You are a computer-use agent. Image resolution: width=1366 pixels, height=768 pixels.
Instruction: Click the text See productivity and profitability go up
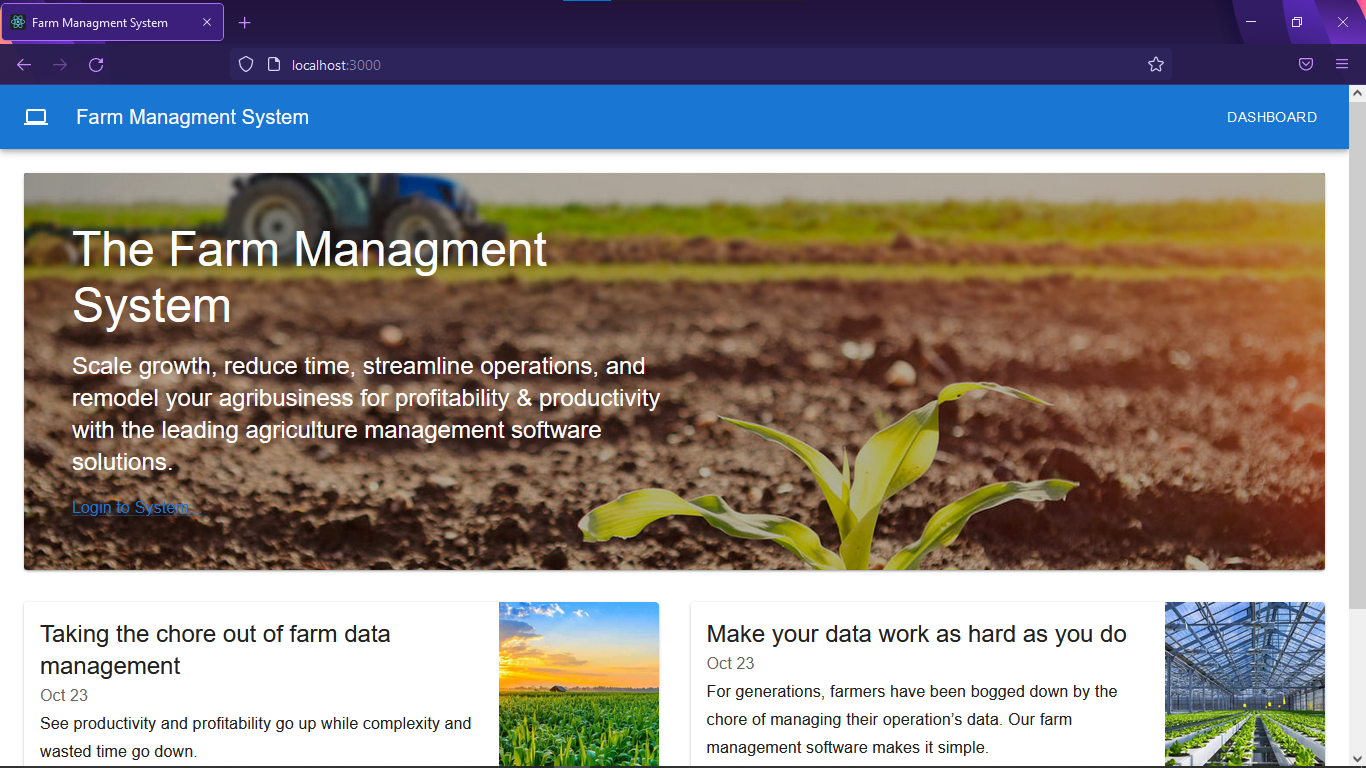pyautogui.click(x=256, y=737)
